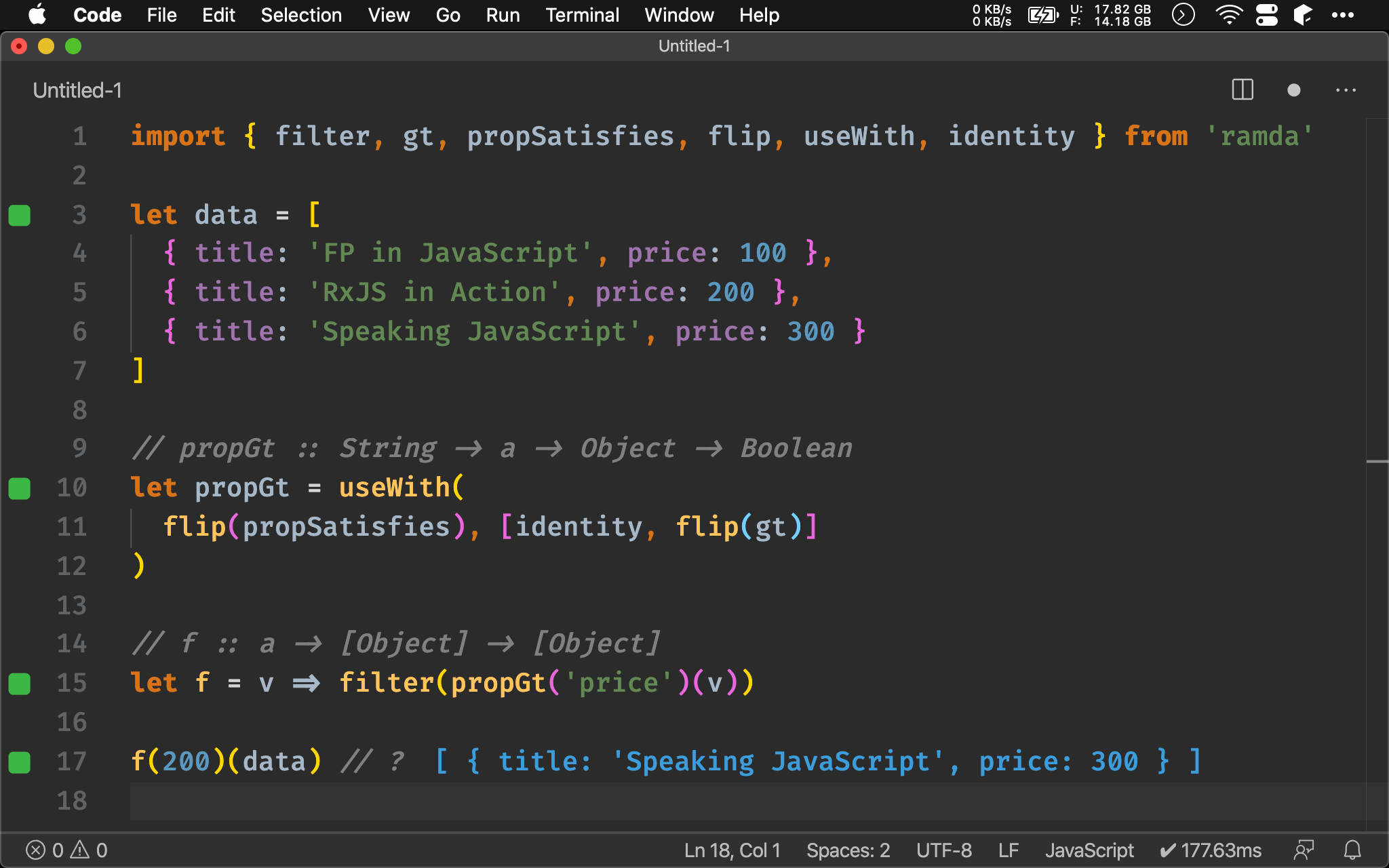Click line number 9 in the gutter

80,448
